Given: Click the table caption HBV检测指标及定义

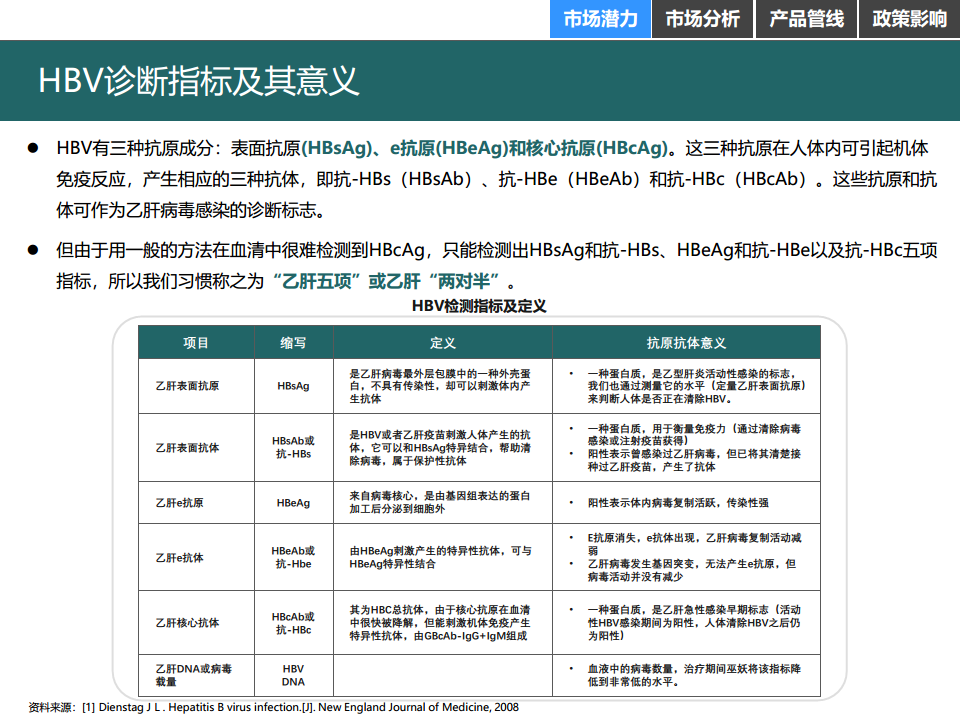Looking at the screenshot, I should [479, 306].
